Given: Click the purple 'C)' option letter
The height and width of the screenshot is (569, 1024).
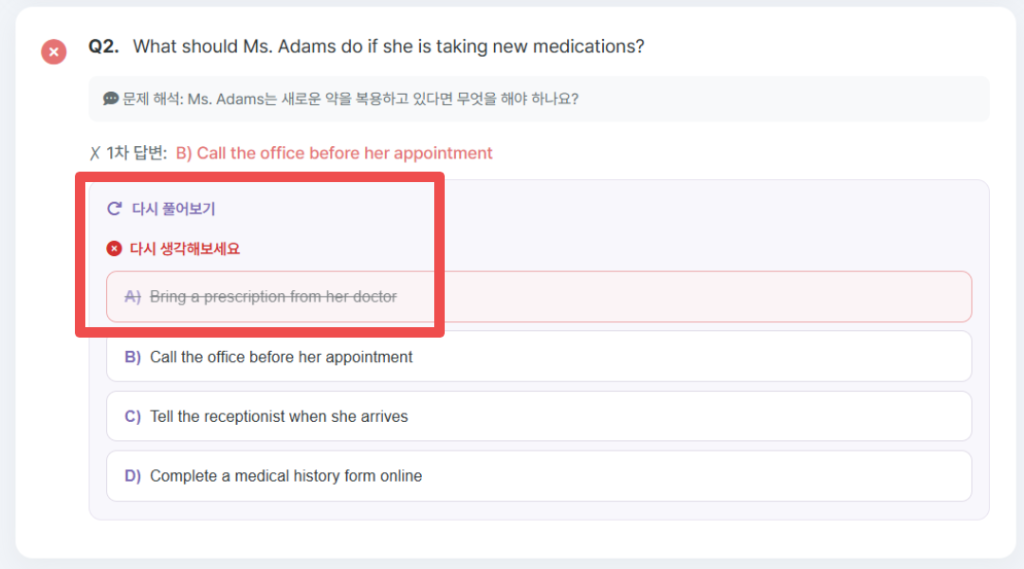Looking at the screenshot, I should [132, 416].
